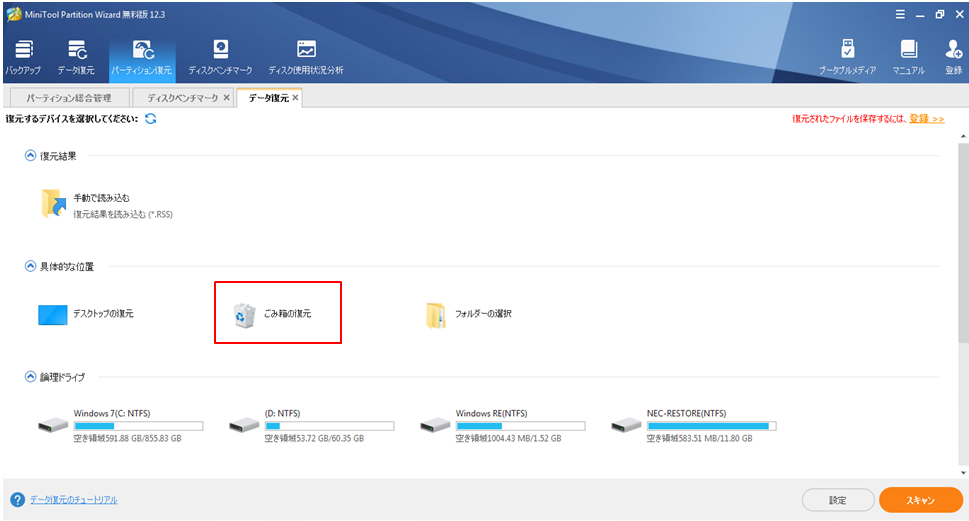The image size is (969, 521).
Task: Click the vertical scrollbar thumb
Action: (963, 242)
